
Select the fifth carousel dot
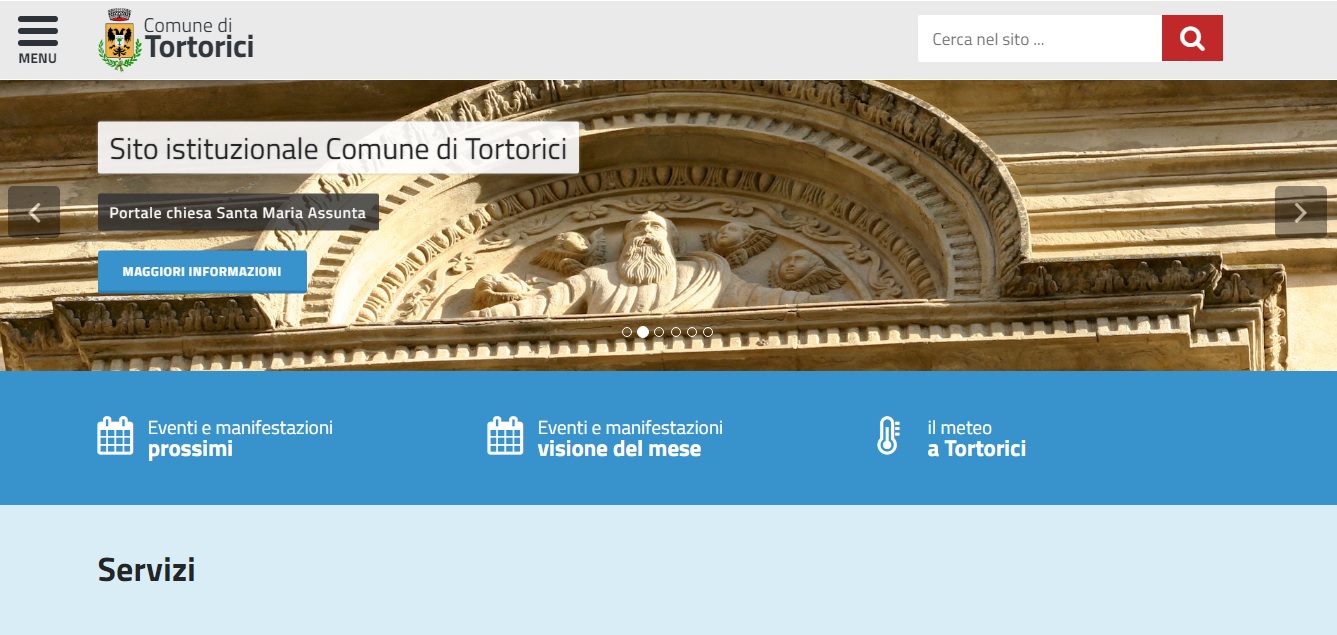(692, 332)
